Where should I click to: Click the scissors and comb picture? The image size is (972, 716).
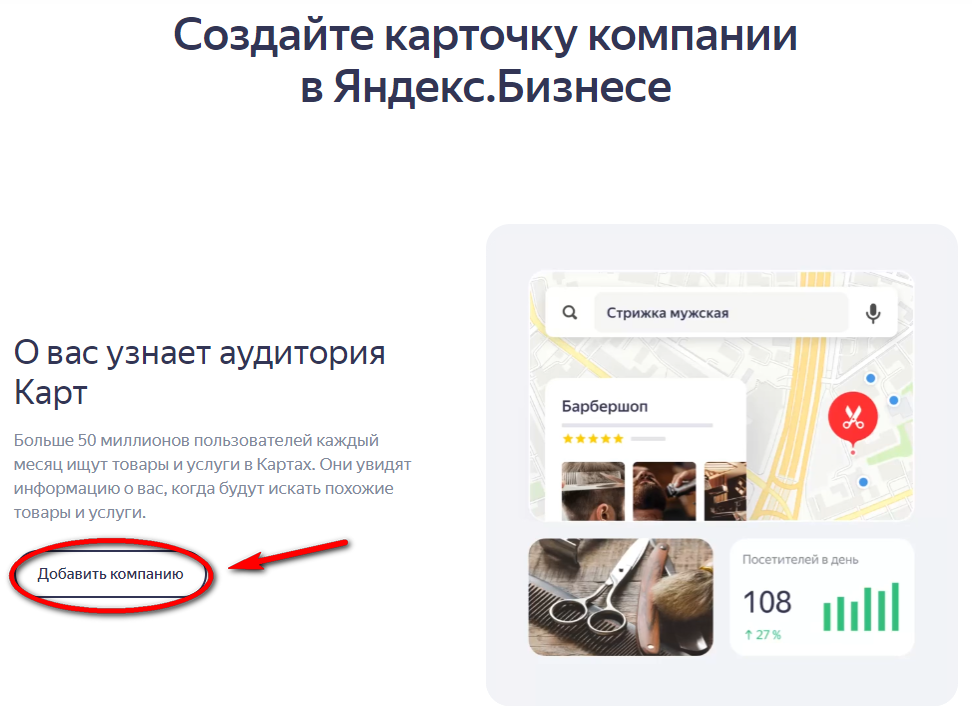coord(621,597)
